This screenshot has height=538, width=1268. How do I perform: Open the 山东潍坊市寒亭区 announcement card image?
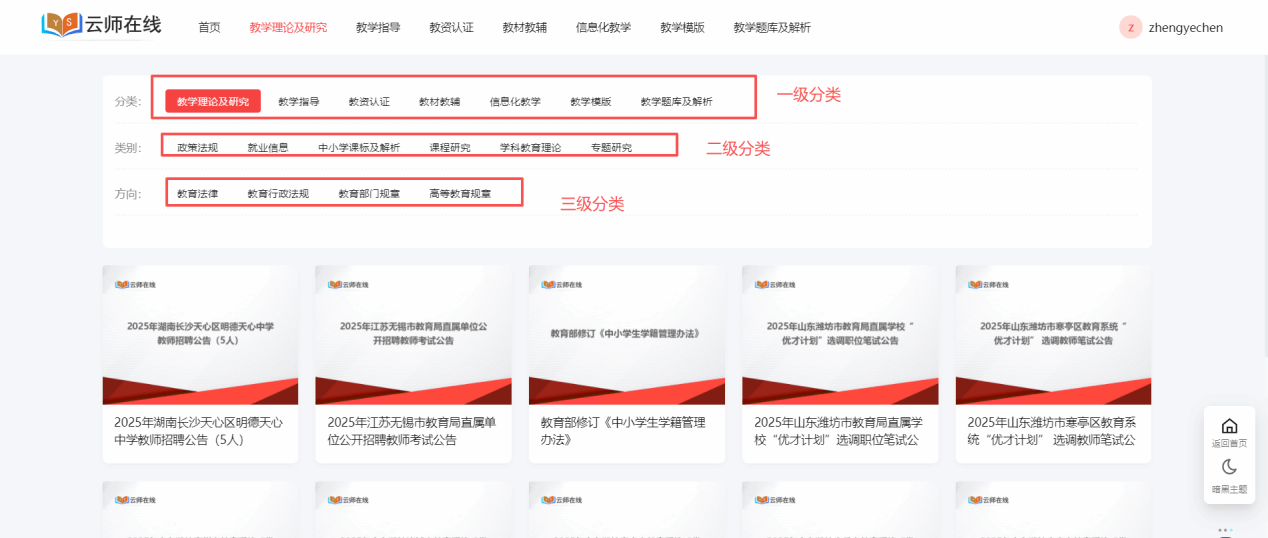point(1052,335)
